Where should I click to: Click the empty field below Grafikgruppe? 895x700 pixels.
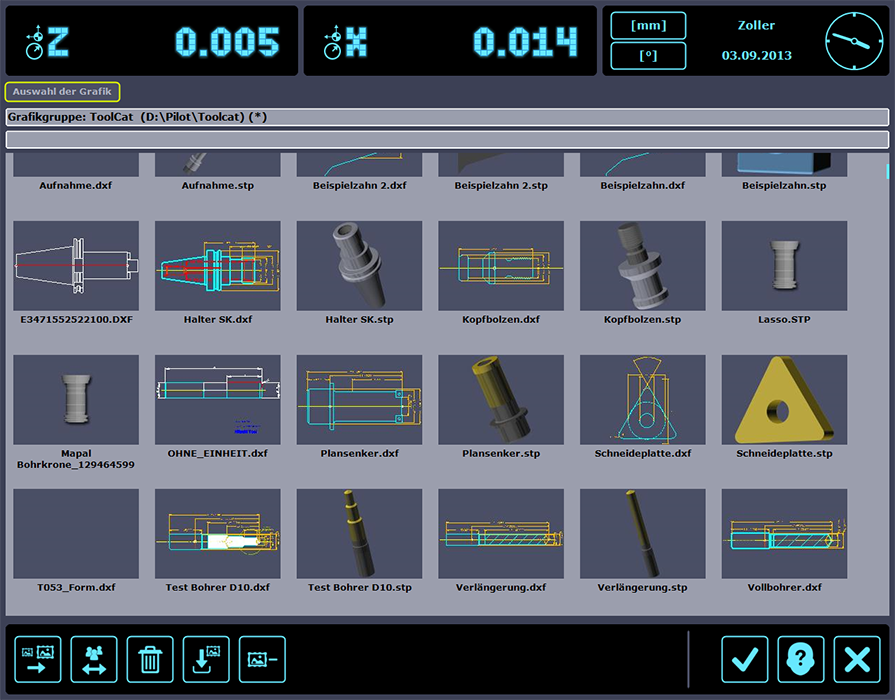[447, 140]
